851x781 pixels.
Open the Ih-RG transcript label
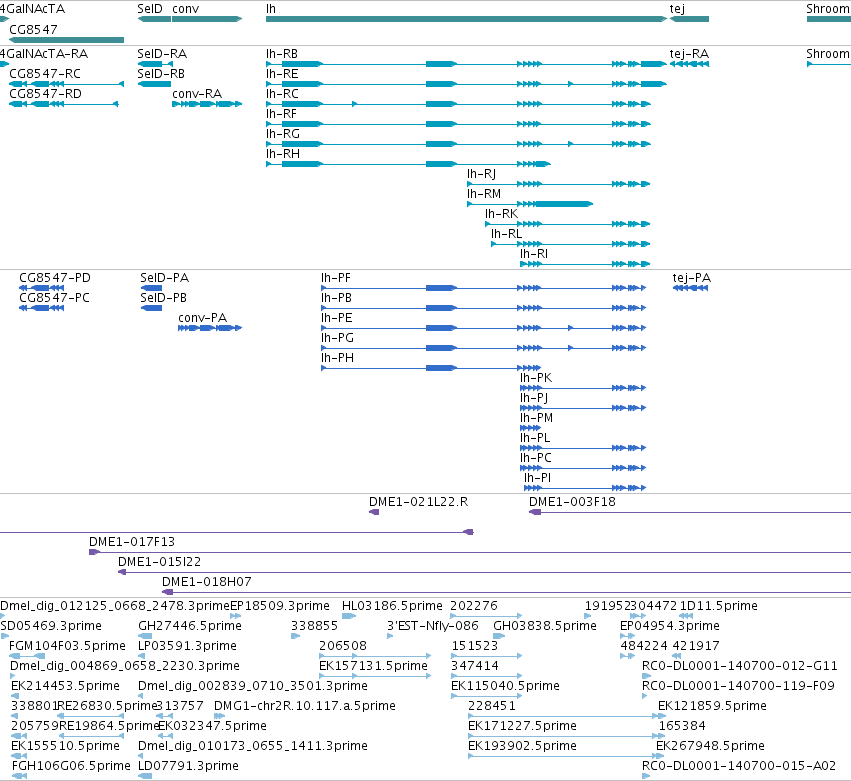[x=283, y=134]
